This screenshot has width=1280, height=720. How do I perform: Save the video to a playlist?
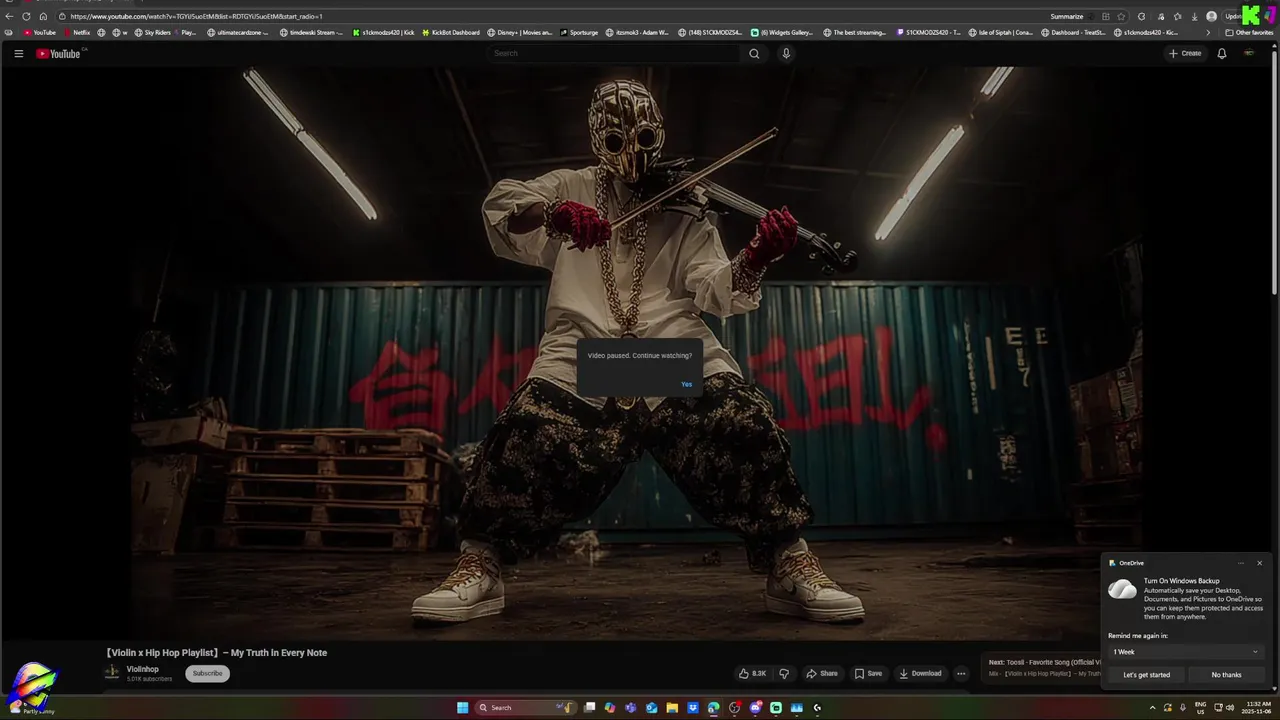click(x=868, y=673)
